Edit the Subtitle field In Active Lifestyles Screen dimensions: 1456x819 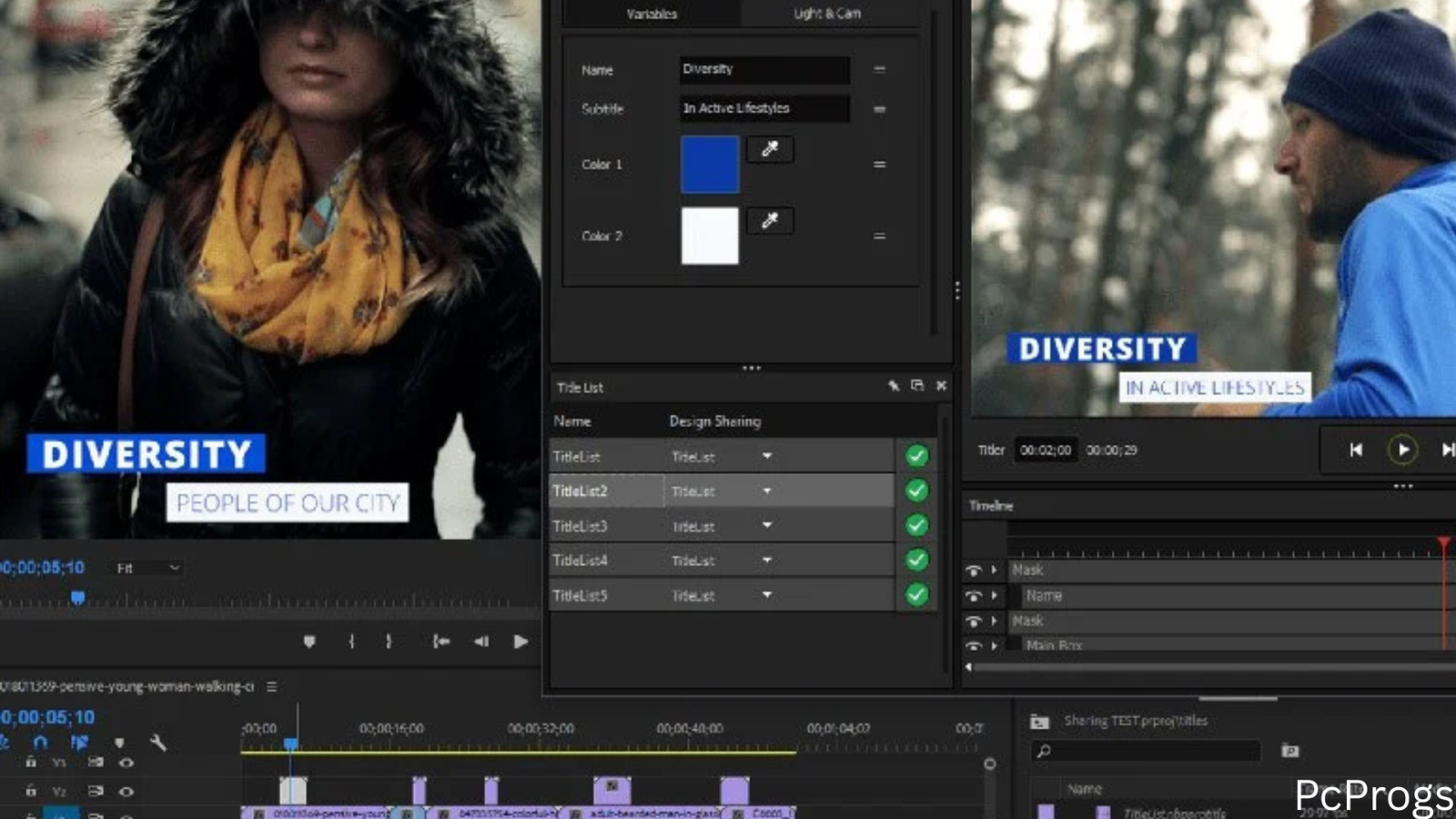click(764, 108)
